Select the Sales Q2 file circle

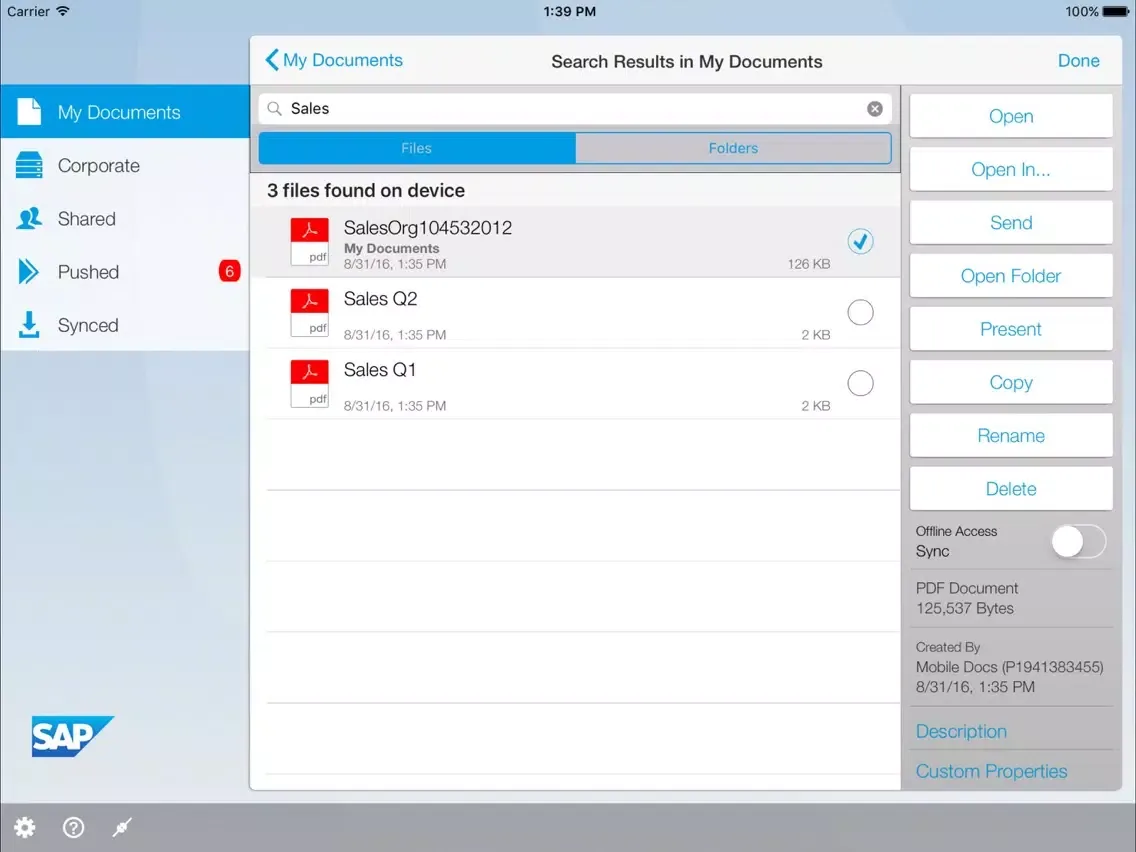click(860, 312)
